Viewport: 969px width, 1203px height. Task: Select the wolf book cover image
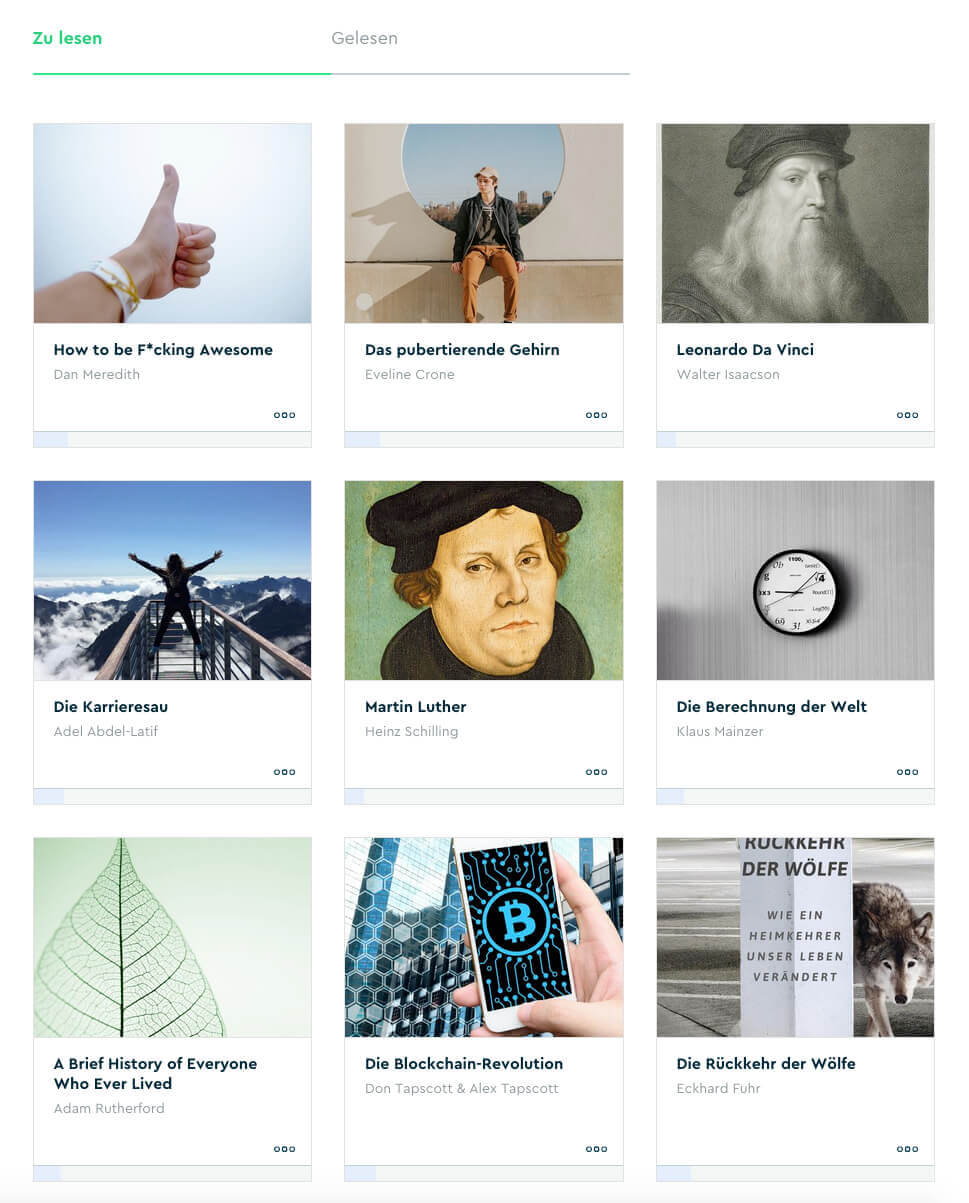(x=795, y=937)
